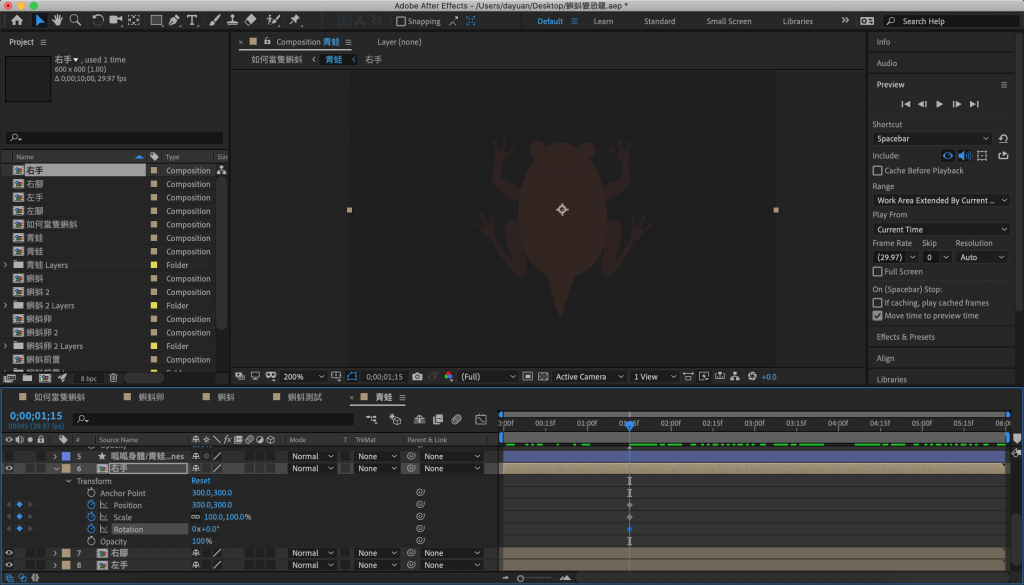
Task: Toggle Rotation stopwatch on layer 6
Action: coord(91,529)
